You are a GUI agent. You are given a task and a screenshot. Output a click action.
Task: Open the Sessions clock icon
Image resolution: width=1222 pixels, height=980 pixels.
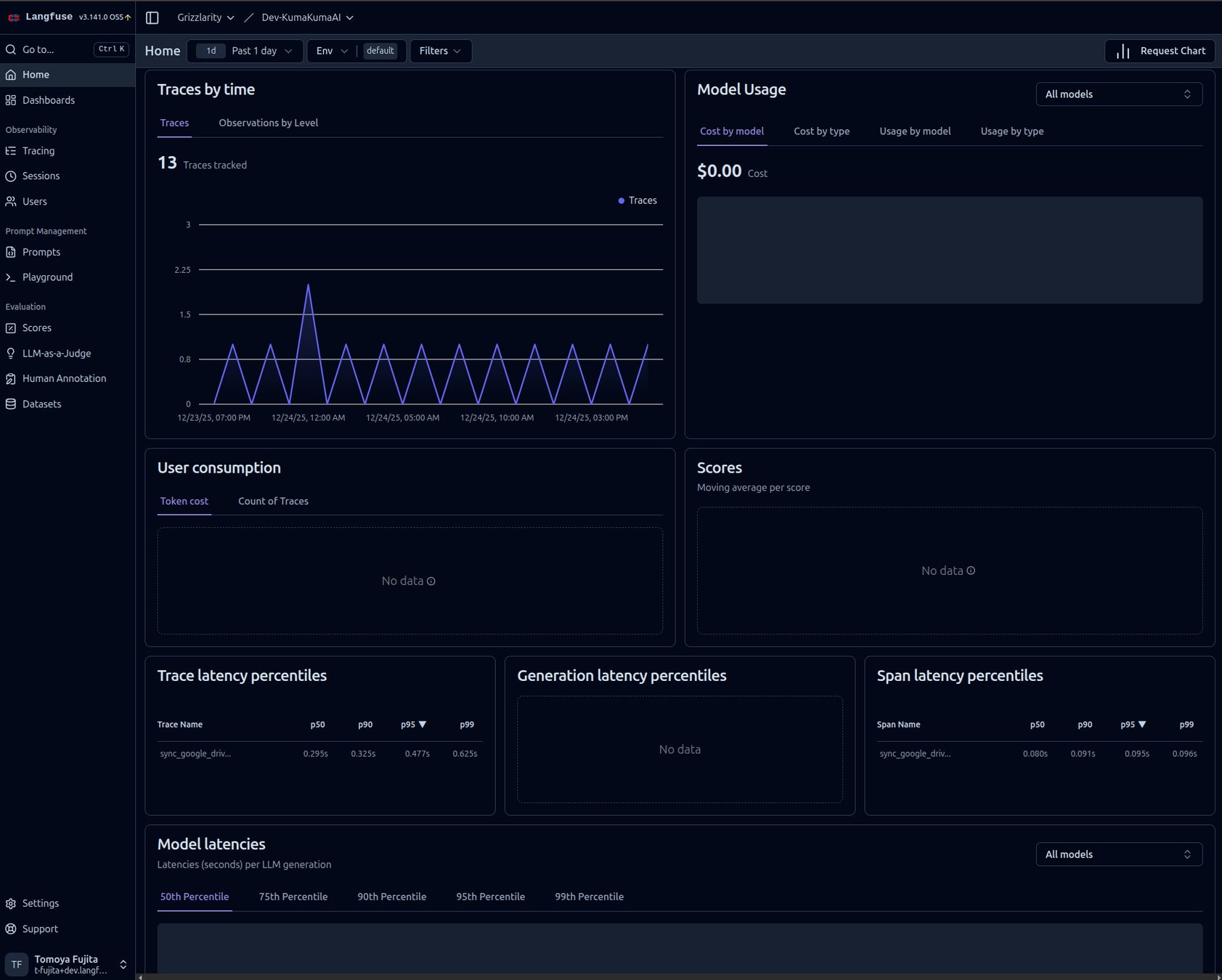pos(11,176)
